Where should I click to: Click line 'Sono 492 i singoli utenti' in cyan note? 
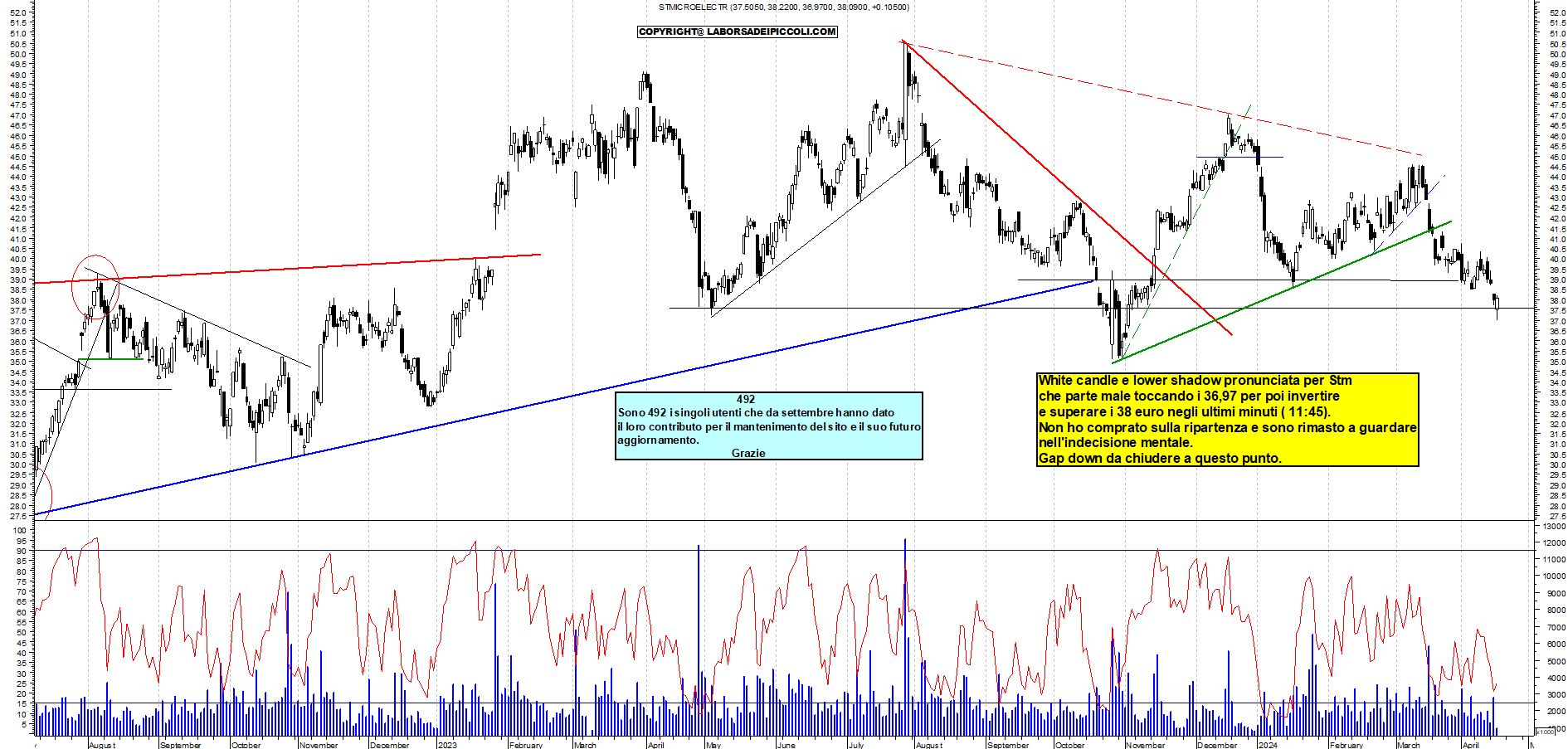pos(756,412)
